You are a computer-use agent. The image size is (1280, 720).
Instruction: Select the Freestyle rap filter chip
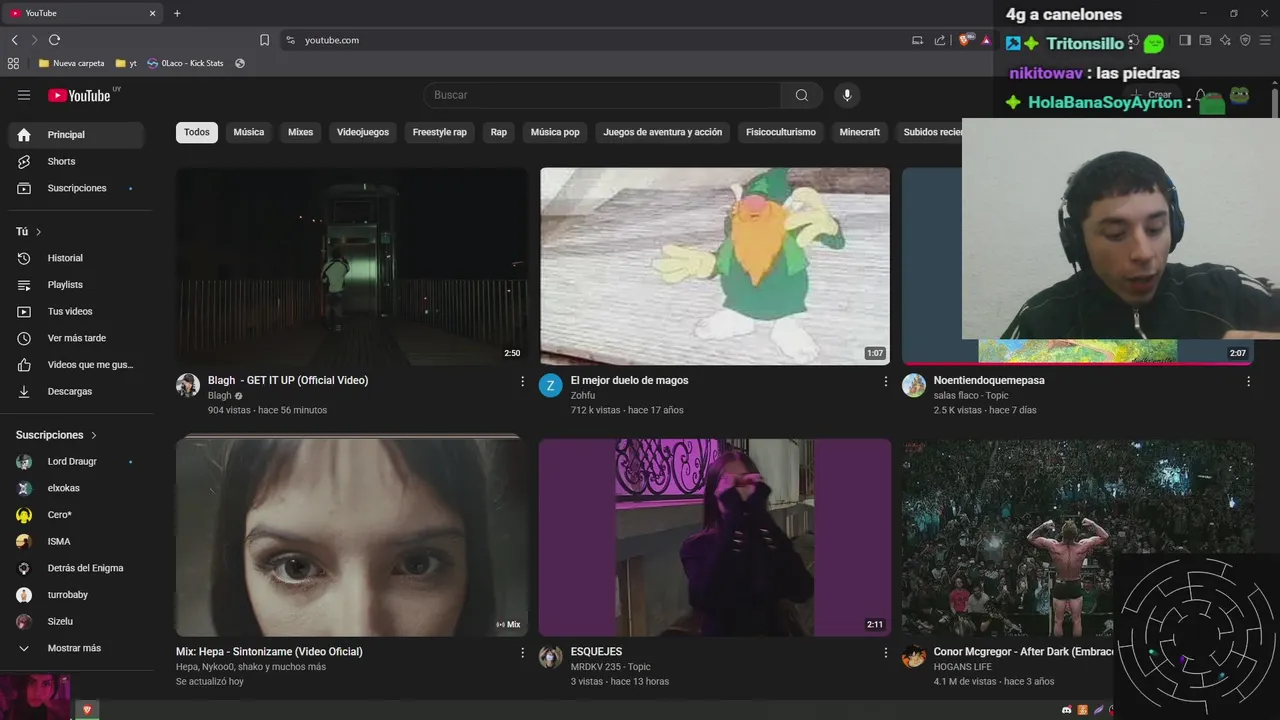440,132
